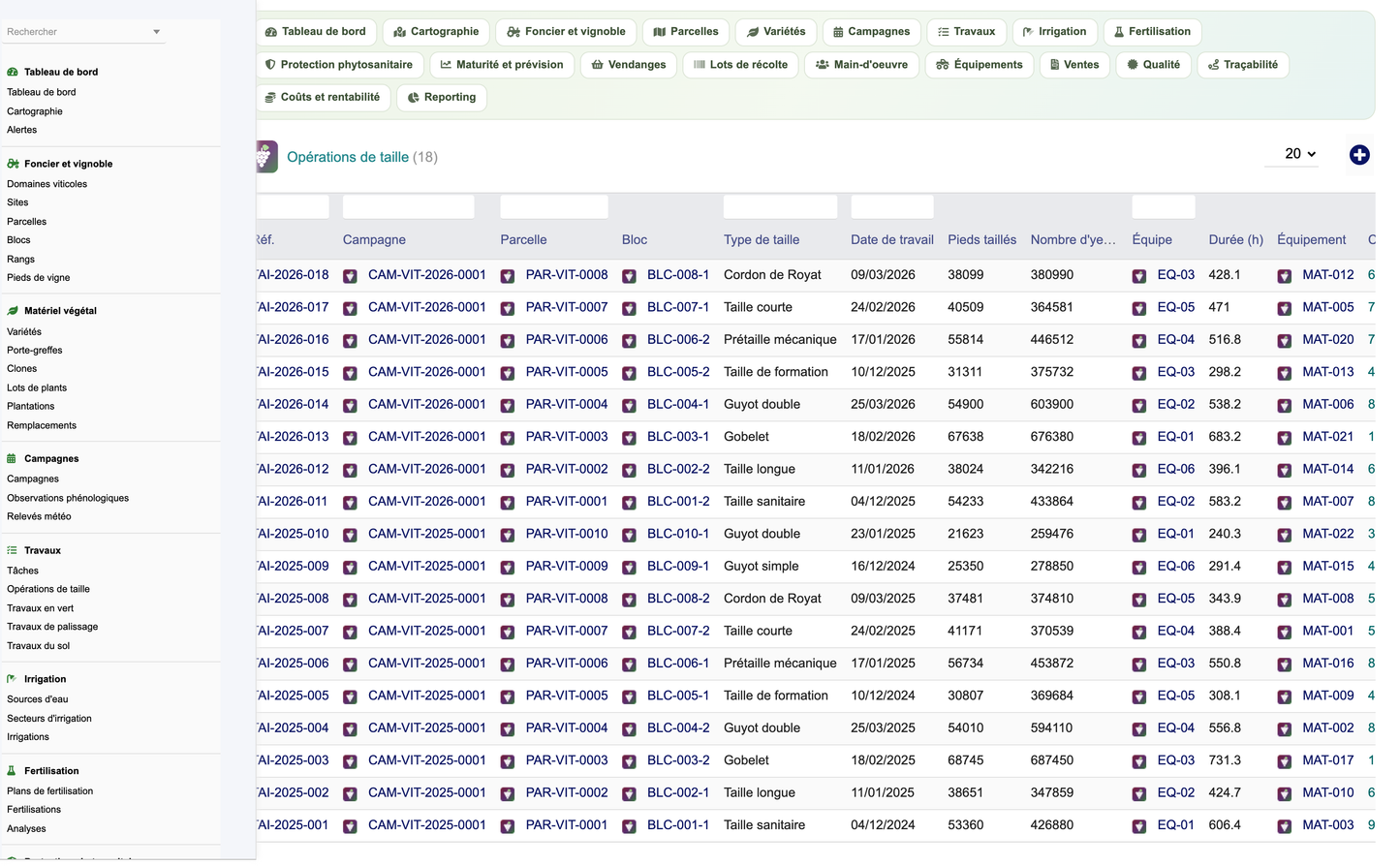Viewport: 1400px width, 866px height.
Task: Click the icon next to EQ-03 in first row
Action: pyautogui.click(x=1139, y=276)
